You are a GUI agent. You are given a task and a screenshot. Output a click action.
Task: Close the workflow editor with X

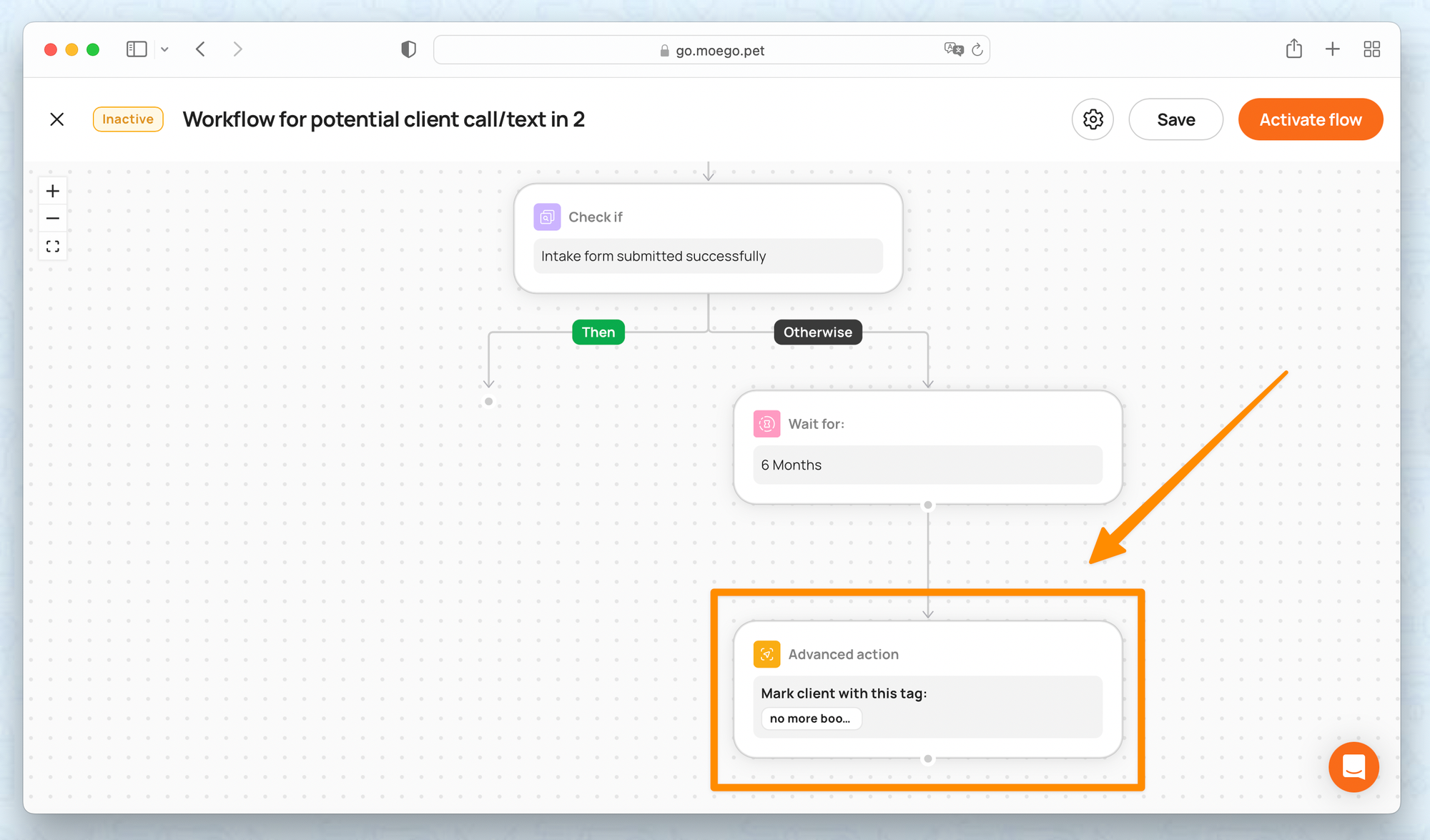[x=57, y=119]
